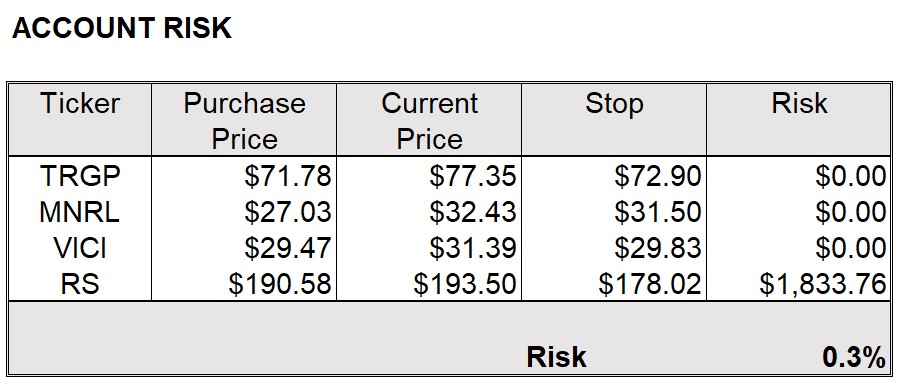Viewport: 902px width, 390px height.
Task: Select MNRL current price $32.43
Action: pyautogui.click(x=472, y=212)
